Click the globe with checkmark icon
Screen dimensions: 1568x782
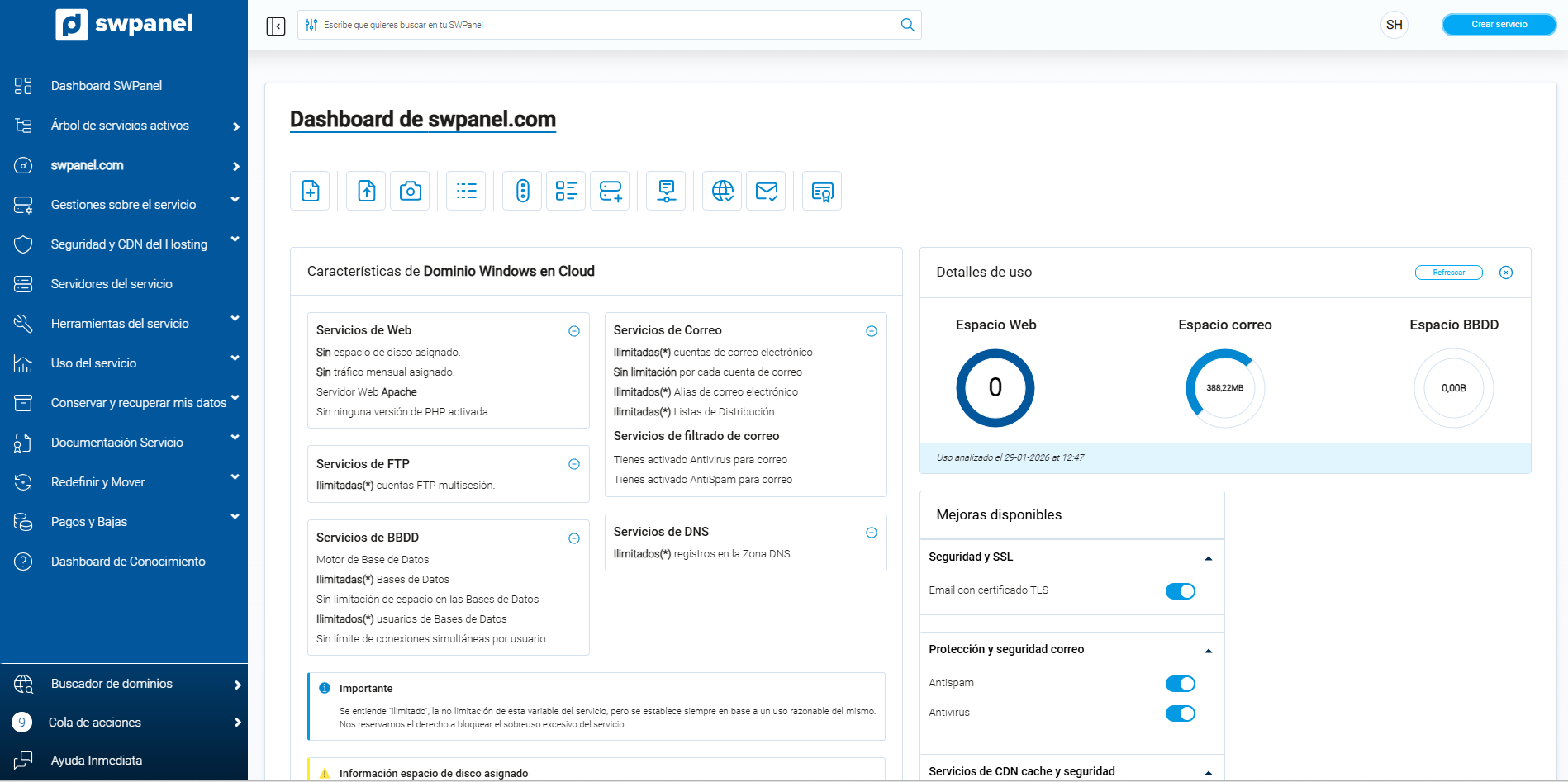pyautogui.click(x=723, y=192)
